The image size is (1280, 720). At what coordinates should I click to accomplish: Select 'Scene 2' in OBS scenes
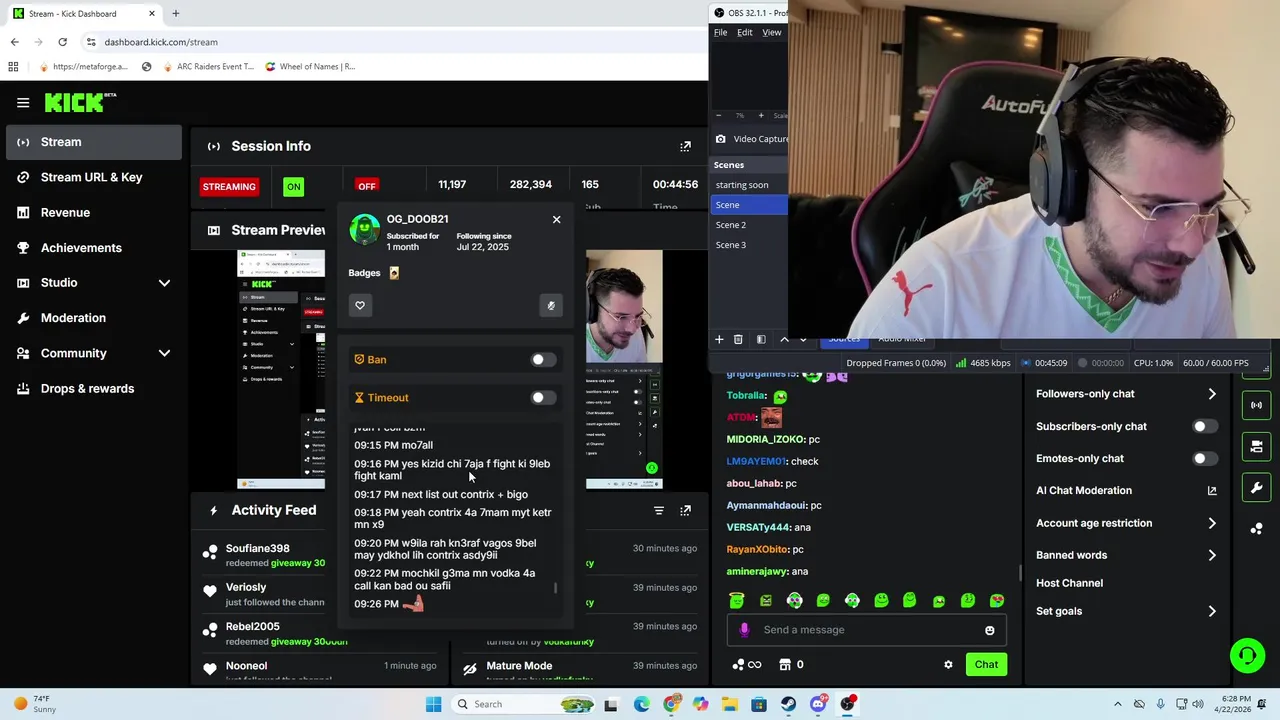pos(749,225)
